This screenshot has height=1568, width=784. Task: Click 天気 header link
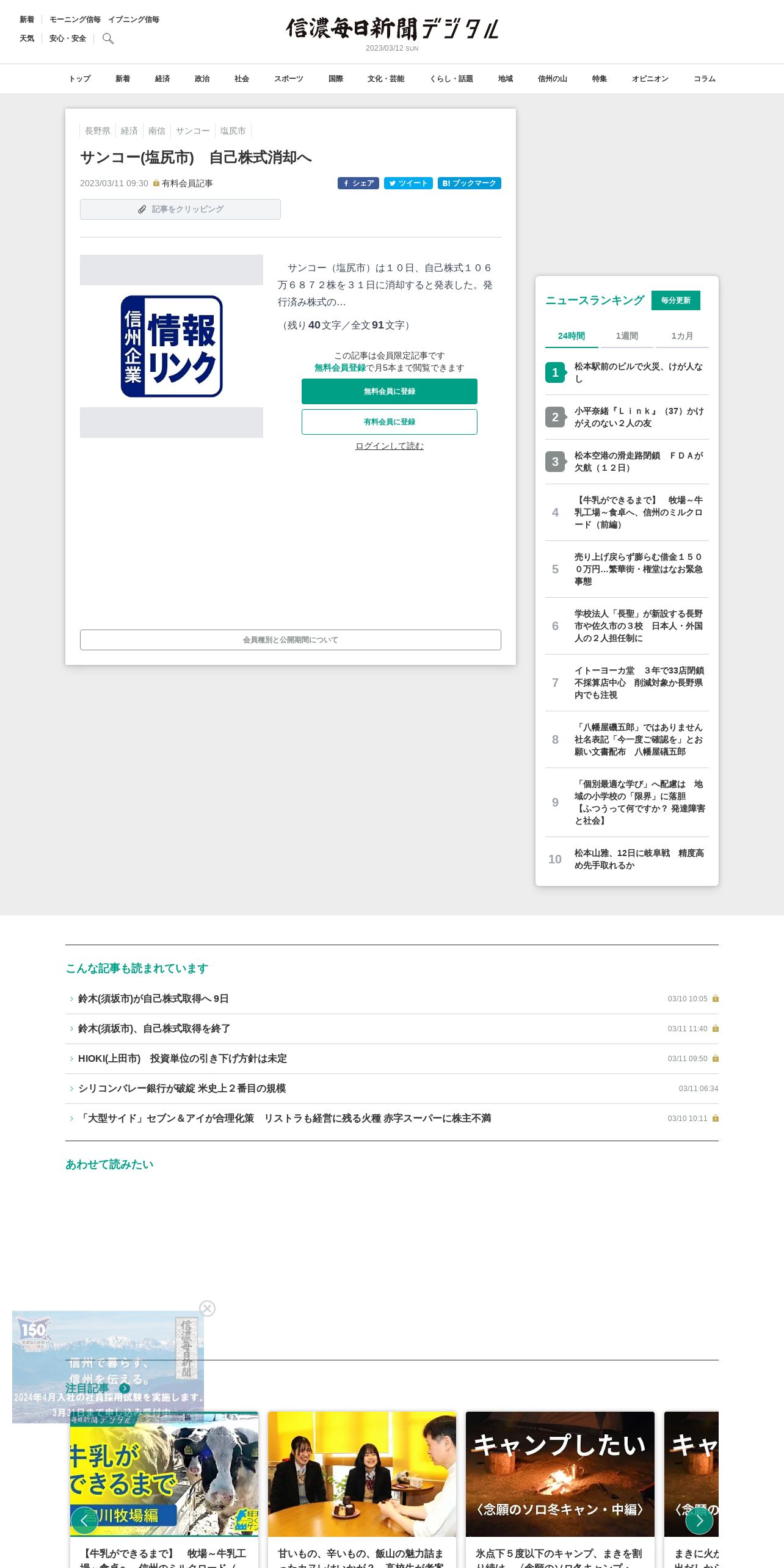(27, 38)
